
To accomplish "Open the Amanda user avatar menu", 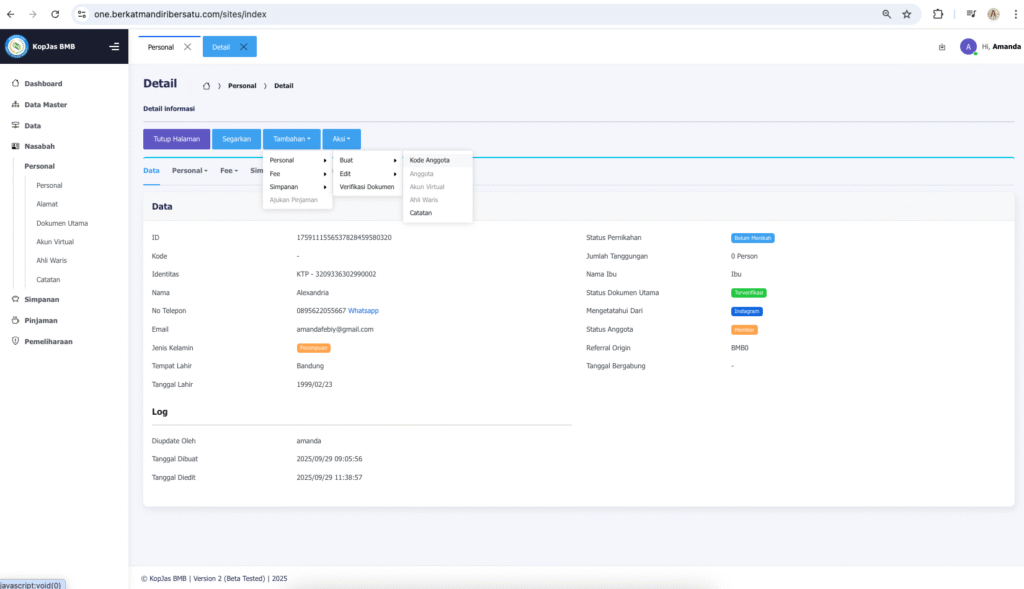I will tap(967, 47).
